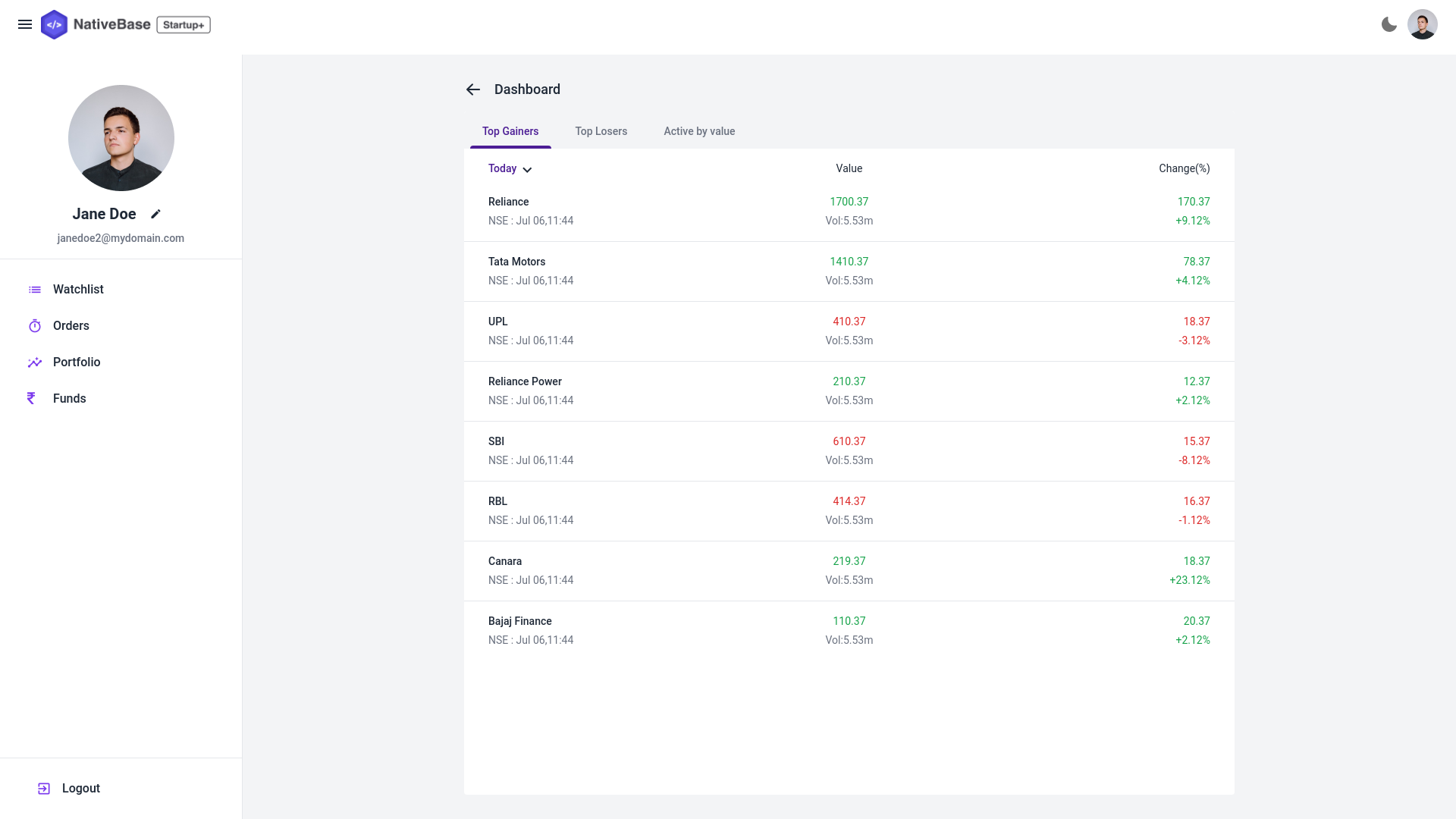Go back using the arrow icon

[x=473, y=89]
